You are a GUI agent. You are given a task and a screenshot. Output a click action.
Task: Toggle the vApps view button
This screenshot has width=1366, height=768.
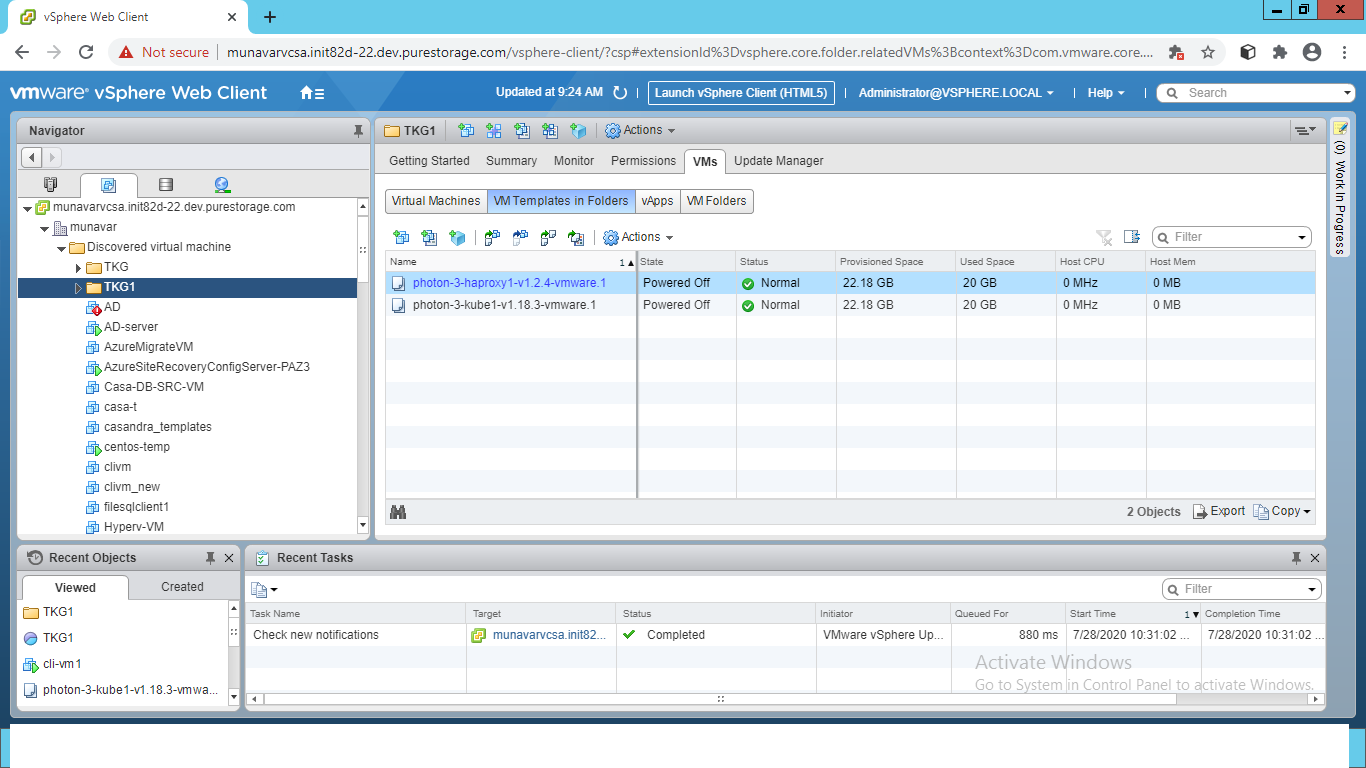658,201
